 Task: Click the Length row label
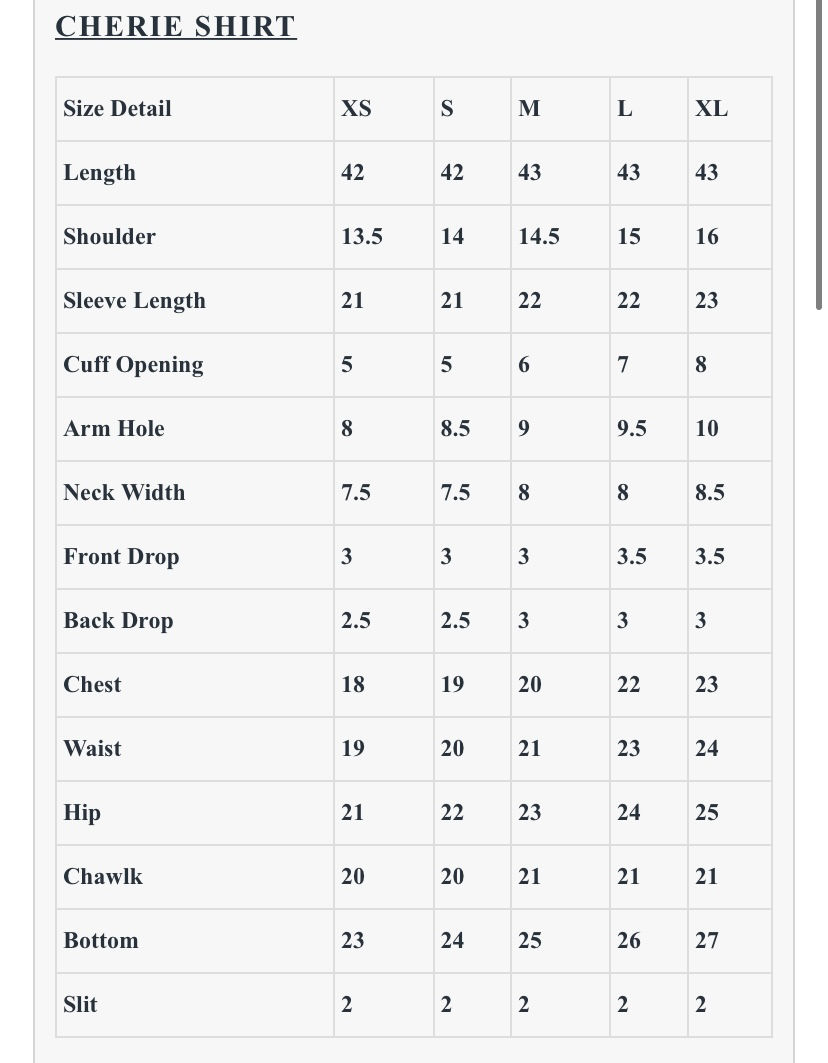[99, 173]
